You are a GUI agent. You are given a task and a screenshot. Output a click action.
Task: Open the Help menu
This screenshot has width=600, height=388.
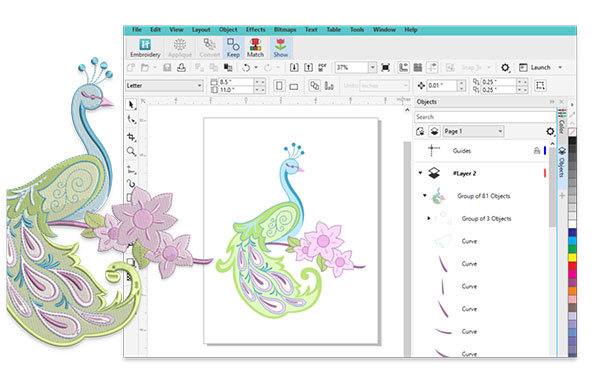tap(411, 29)
